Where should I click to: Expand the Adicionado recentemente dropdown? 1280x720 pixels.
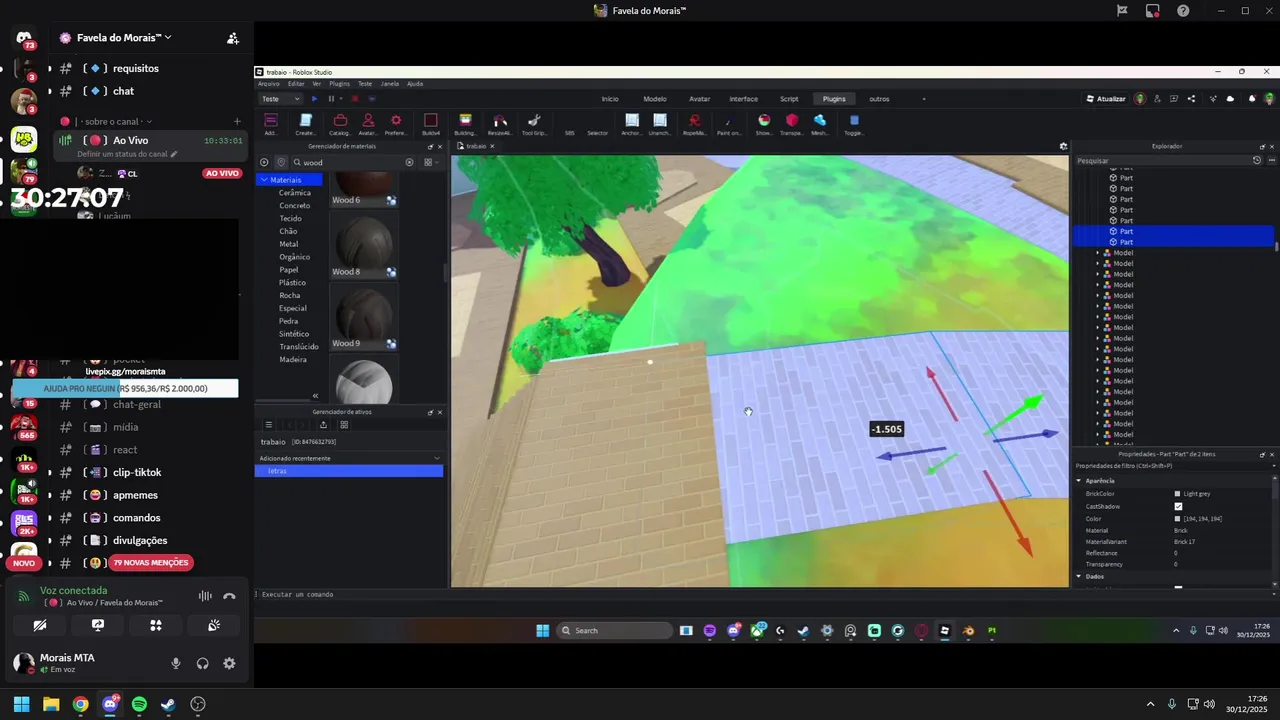[437, 458]
